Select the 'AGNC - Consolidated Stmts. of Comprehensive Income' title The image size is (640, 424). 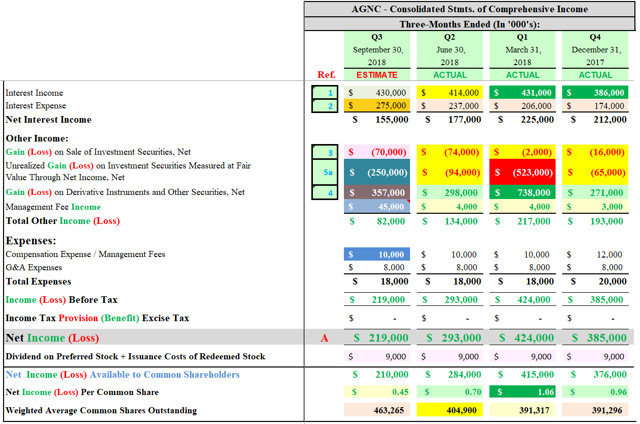click(x=469, y=9)
